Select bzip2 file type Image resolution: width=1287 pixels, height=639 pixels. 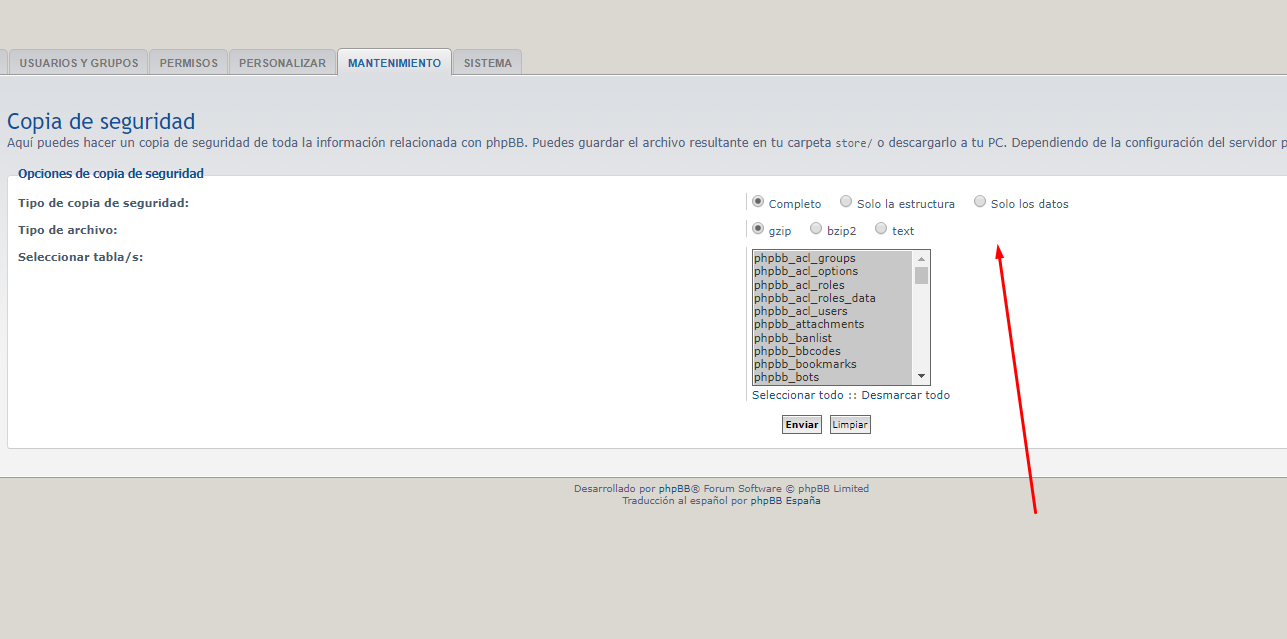click(x=816, y=229)
